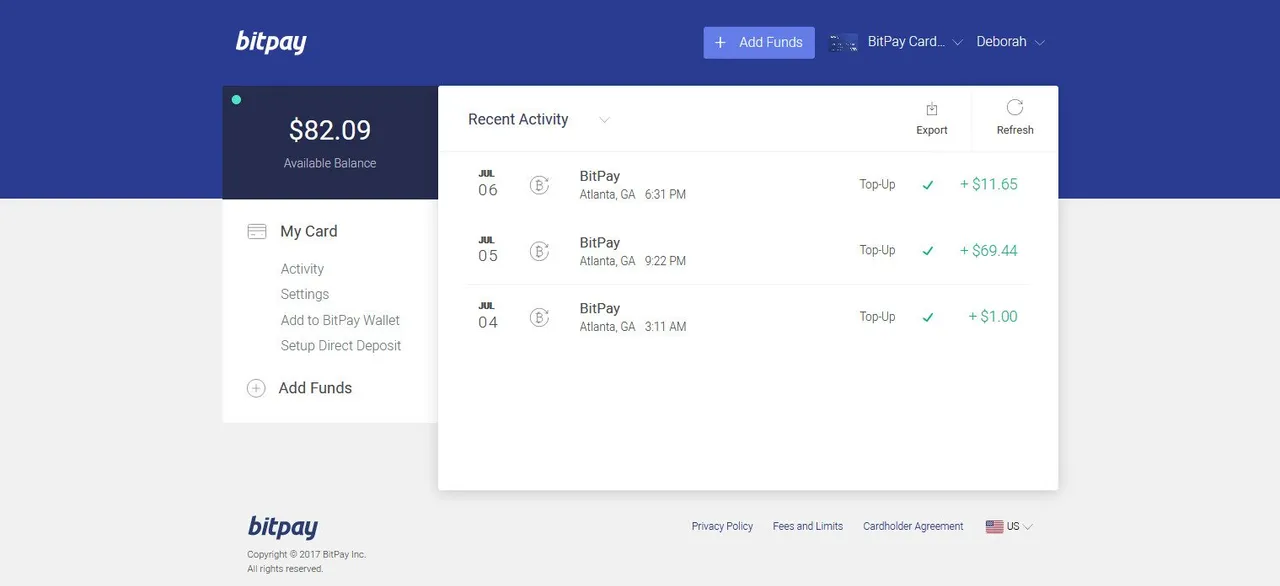Expand the Recent Activity filter chevron
The width and height of the screenshot is (1280, 586).
[604, 120]
